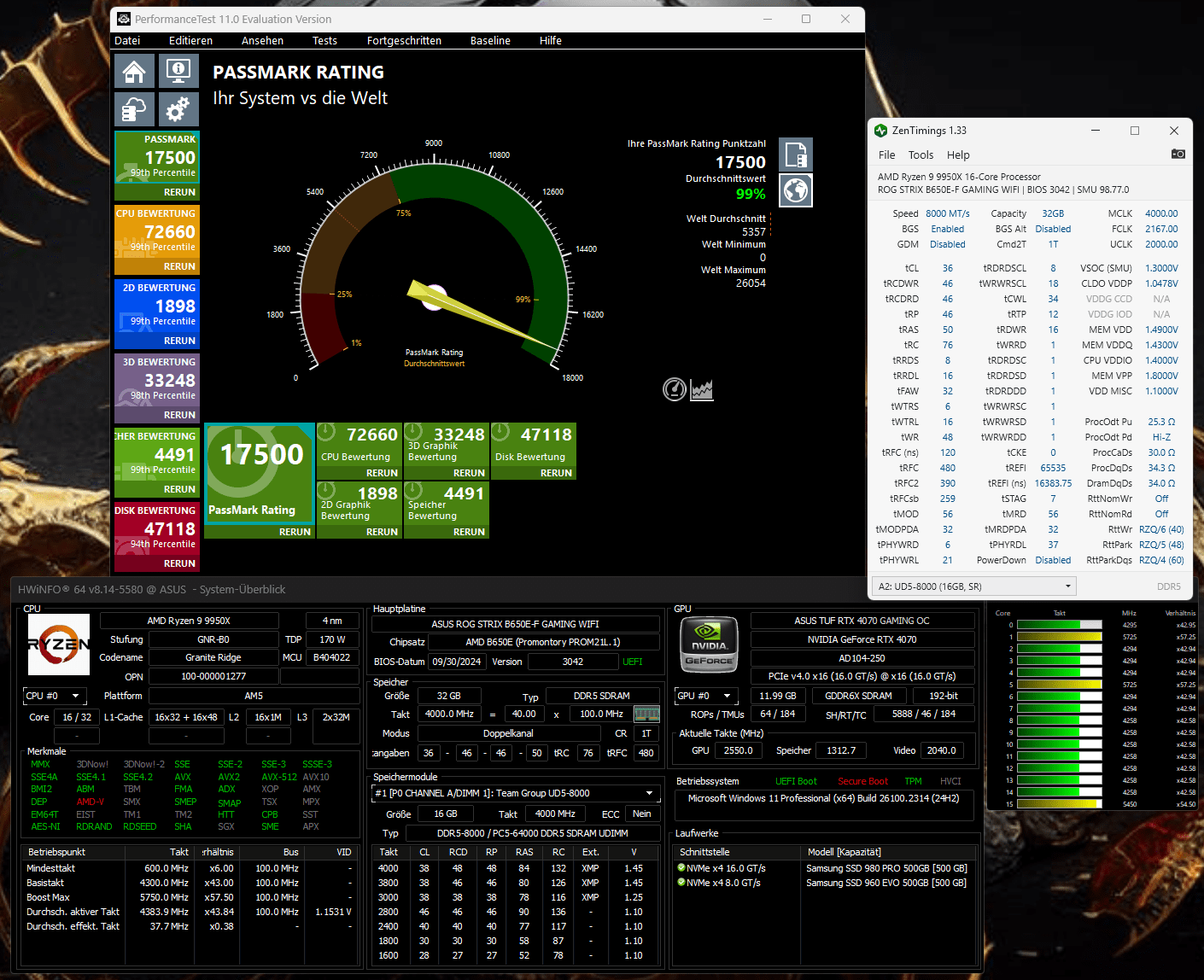Click the AVX-512 feature flag

click(279, 777)
